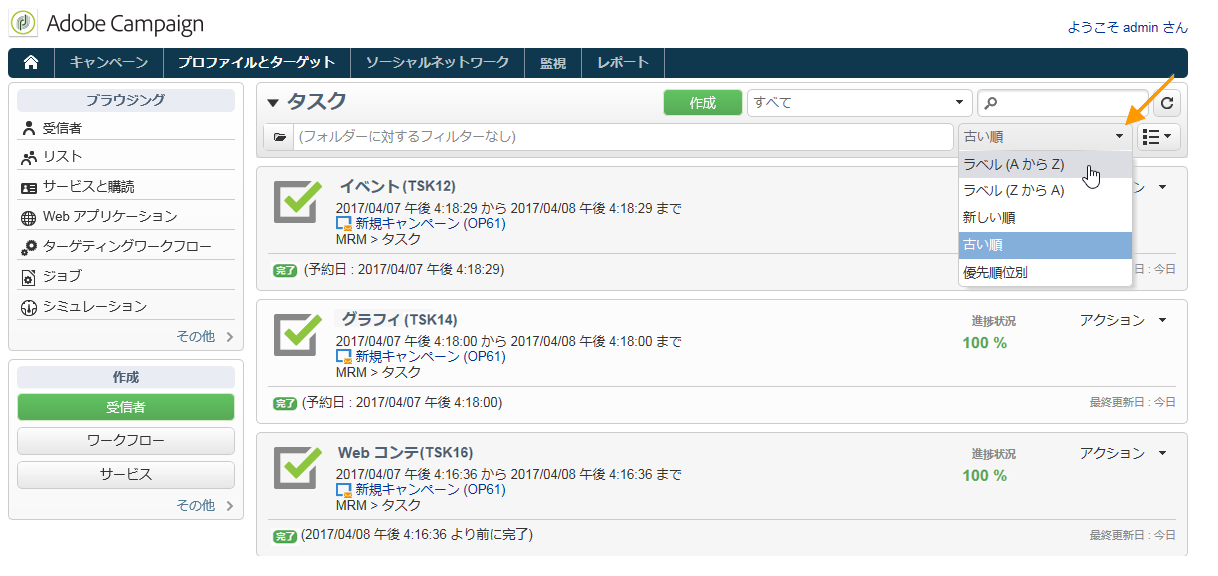Viewport: 1218px width, 576px height.
Task: Open the folder filter icon
Action: point(280,136)
